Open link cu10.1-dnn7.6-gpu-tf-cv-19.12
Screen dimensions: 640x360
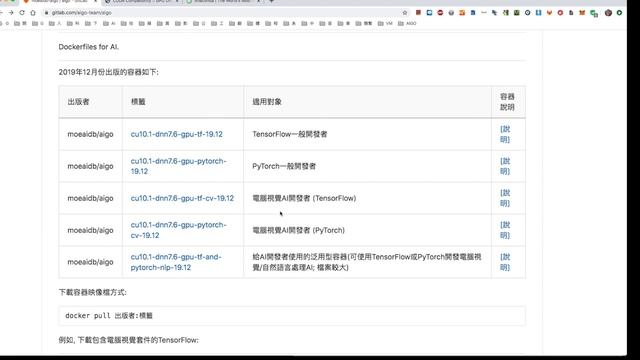[x=182, y=198]
